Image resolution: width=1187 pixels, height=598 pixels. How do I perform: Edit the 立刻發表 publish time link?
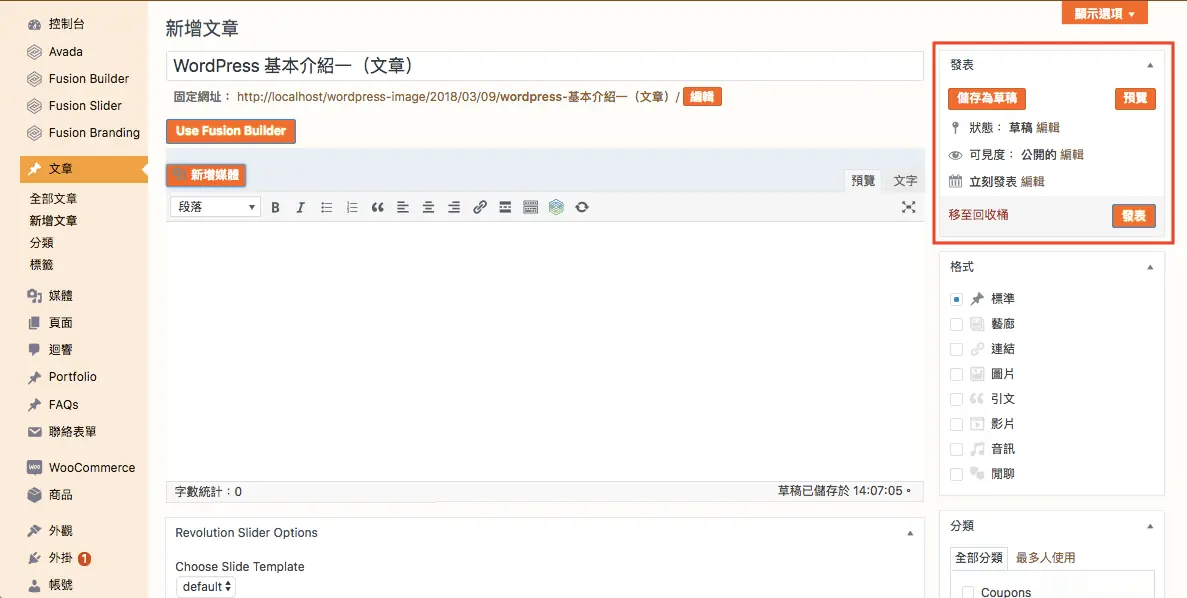(1033, 182)
